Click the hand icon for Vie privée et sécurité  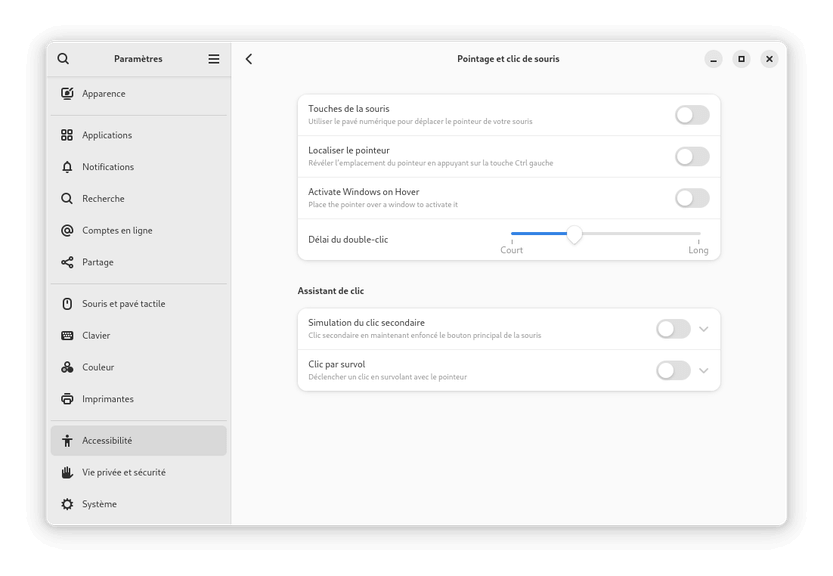[67, 472]
